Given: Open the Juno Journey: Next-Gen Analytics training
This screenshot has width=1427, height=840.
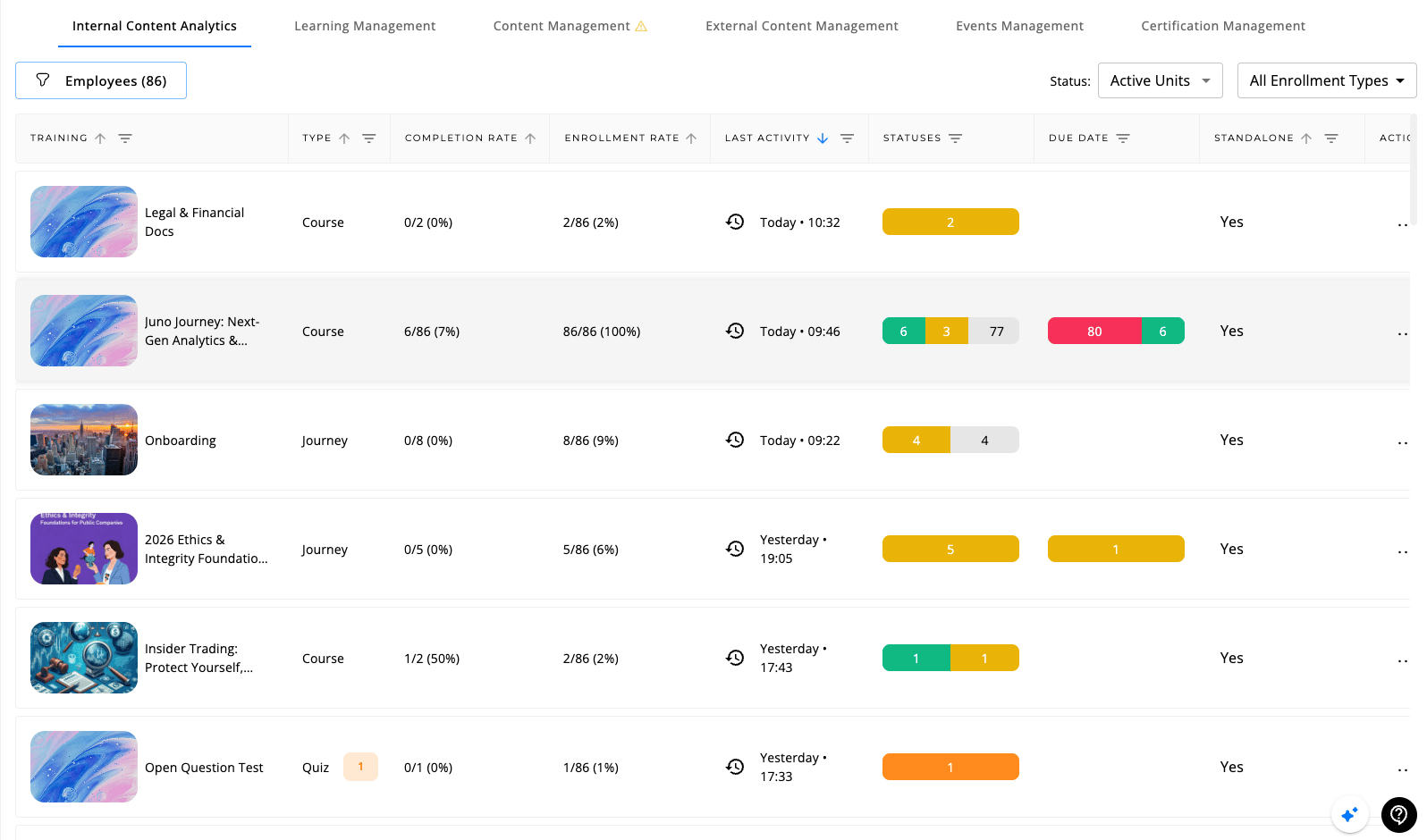Looking at the screenshot, I should tap(202, 331).
